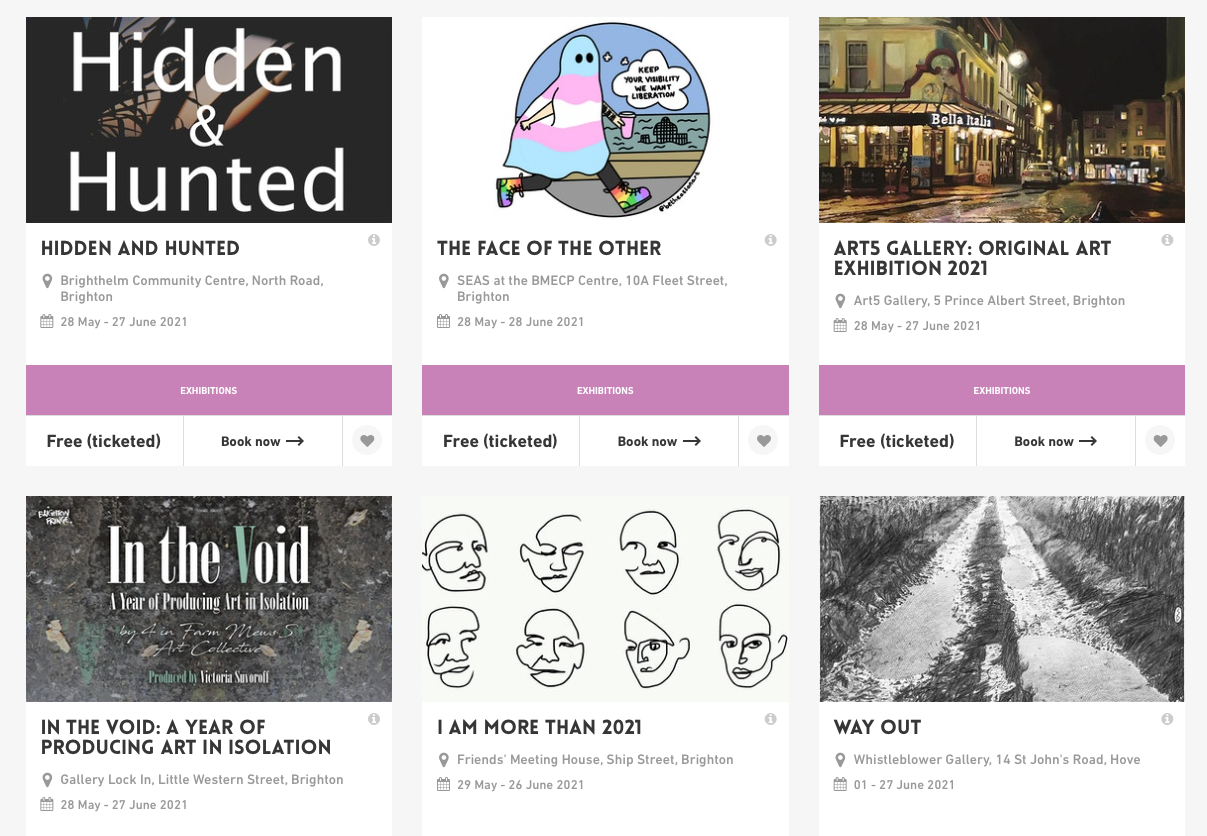The image size is (1207, 836).
Task: Open info icon for The Face of the Other
Action: click(771, 240)
